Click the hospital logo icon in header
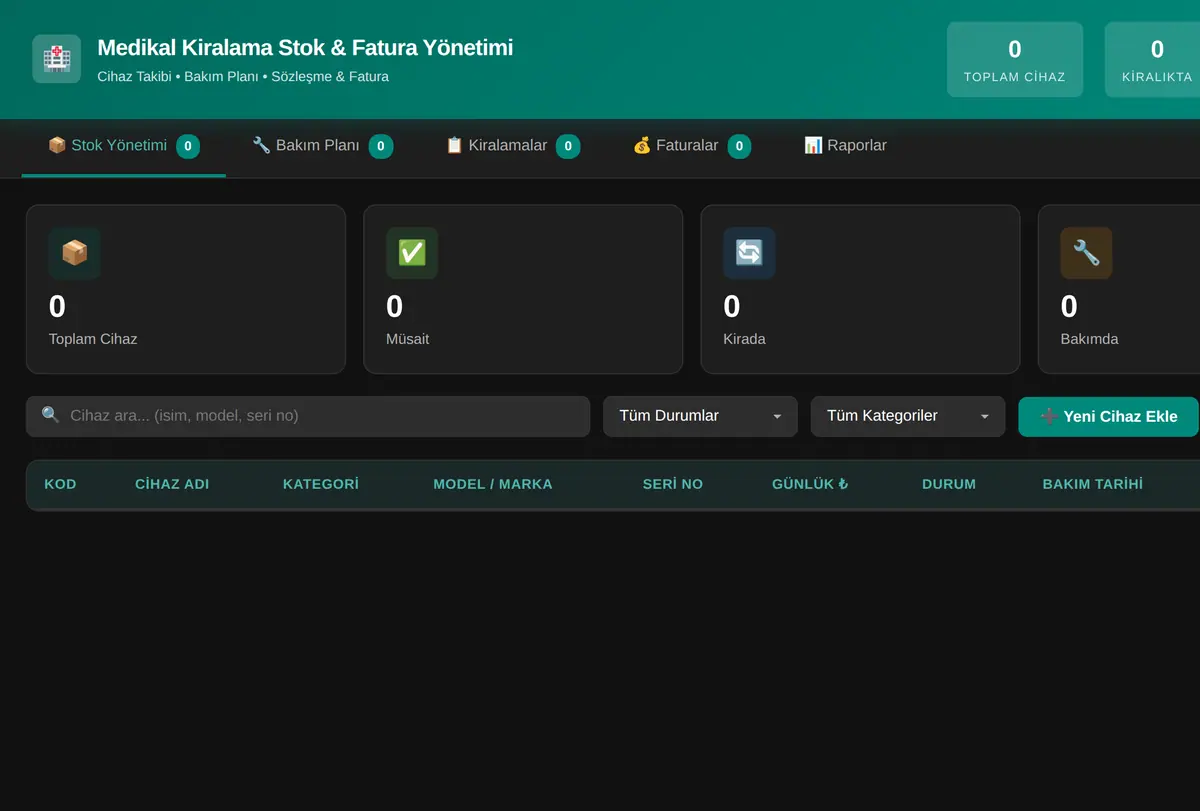This screenshot has width=1200, height=811. pyautogui.click(x=56, y=59)
